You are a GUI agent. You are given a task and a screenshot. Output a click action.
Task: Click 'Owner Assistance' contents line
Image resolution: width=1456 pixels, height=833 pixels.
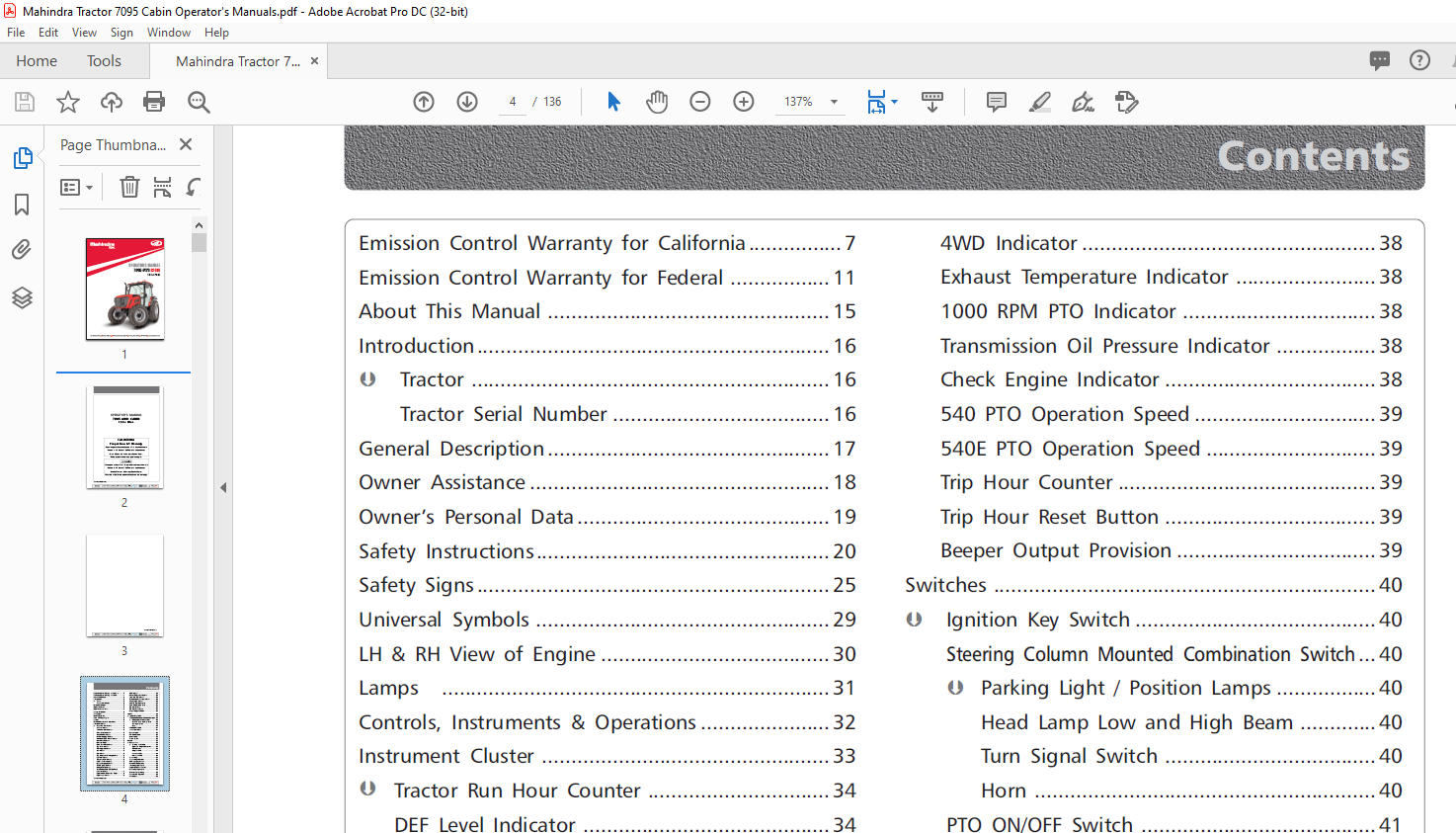[607, 482]
